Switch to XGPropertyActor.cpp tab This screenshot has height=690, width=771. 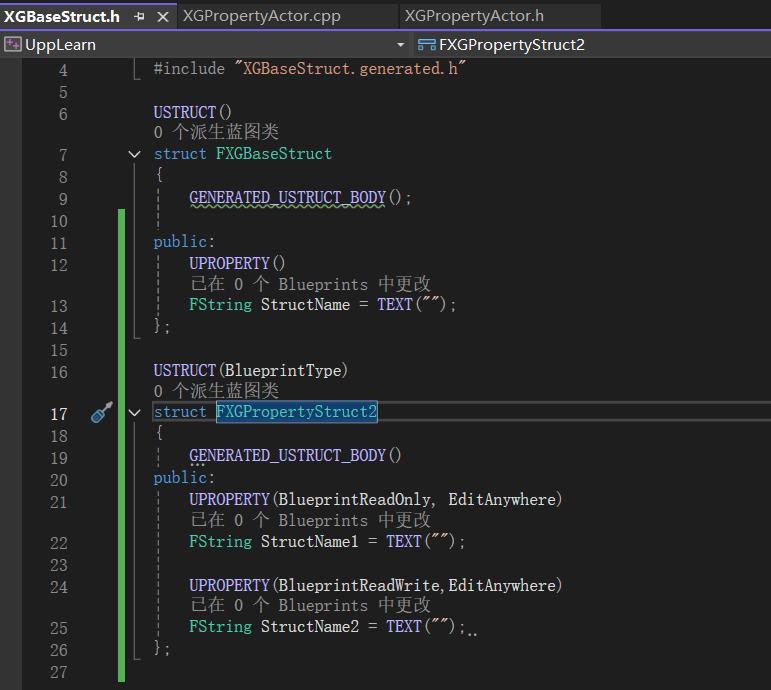262,16
